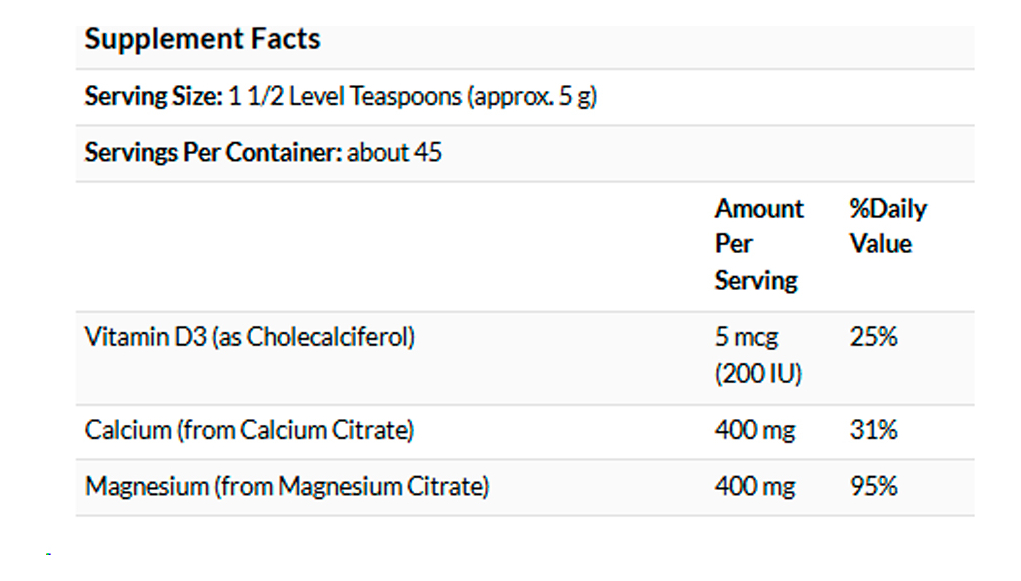Screen dimensions: 1021x581
Task: Click the "about 45" servings value
Action: (395, 153)
